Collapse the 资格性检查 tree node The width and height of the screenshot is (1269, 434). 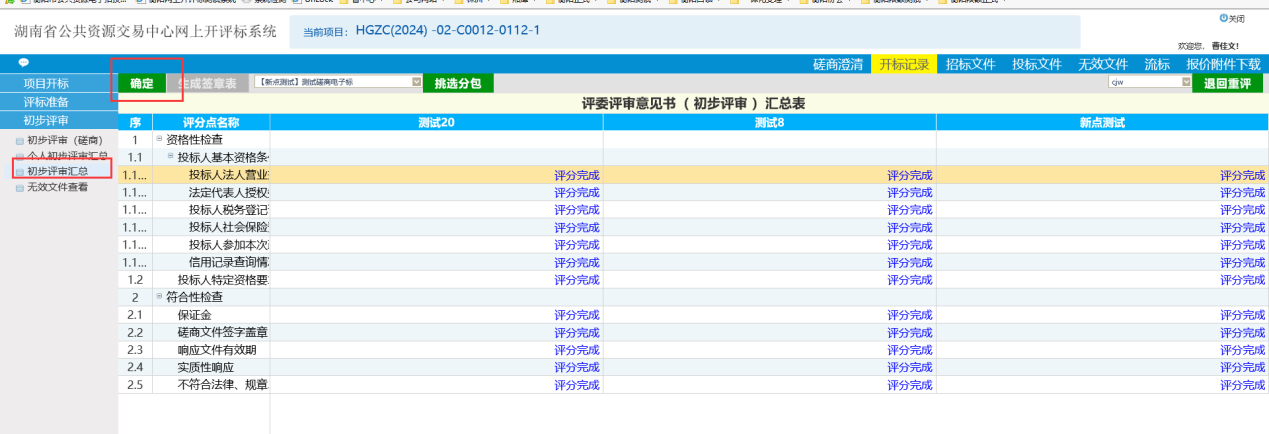point(159,139)
